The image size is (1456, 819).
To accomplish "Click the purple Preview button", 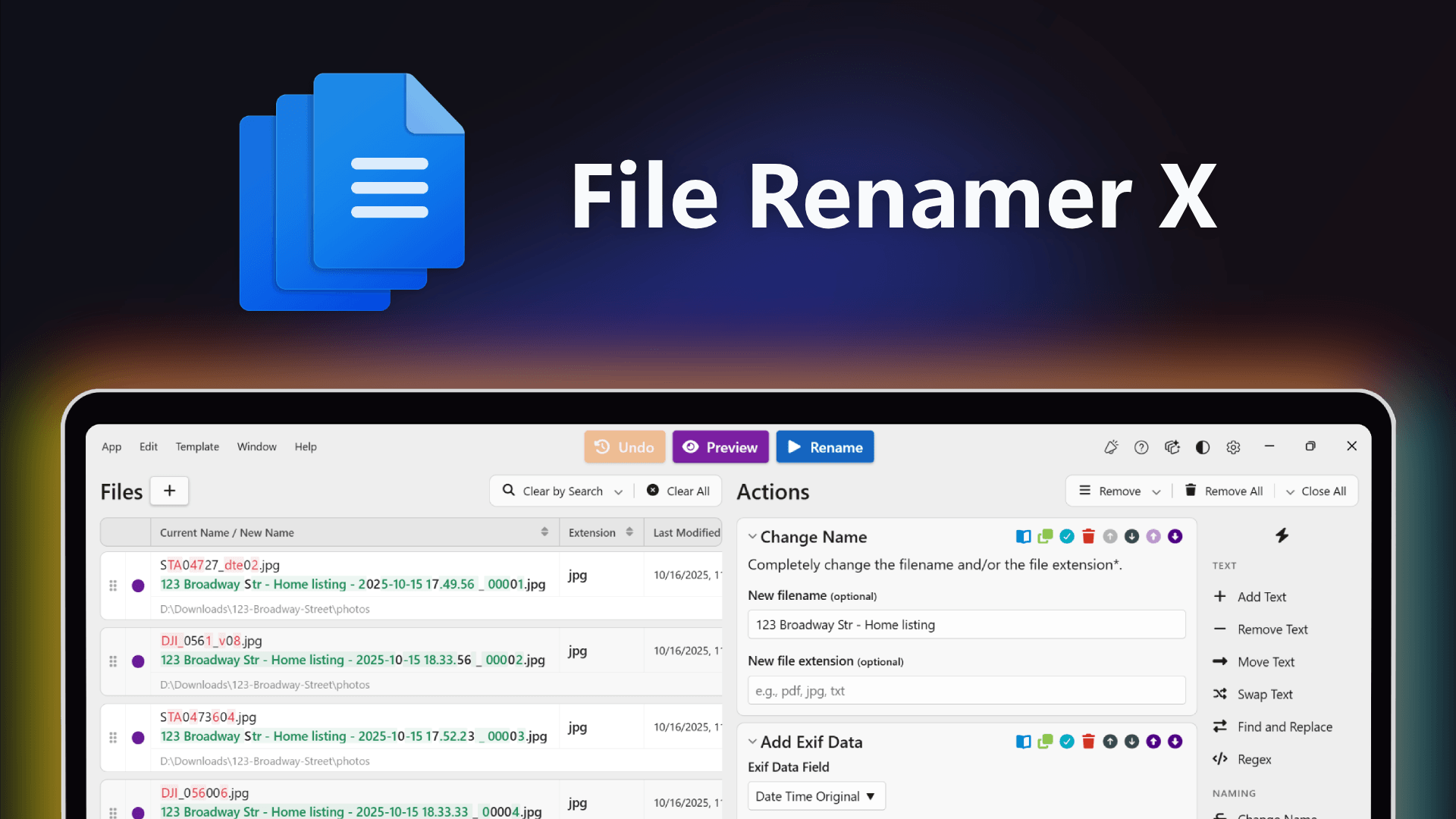I will coord(720,447).
